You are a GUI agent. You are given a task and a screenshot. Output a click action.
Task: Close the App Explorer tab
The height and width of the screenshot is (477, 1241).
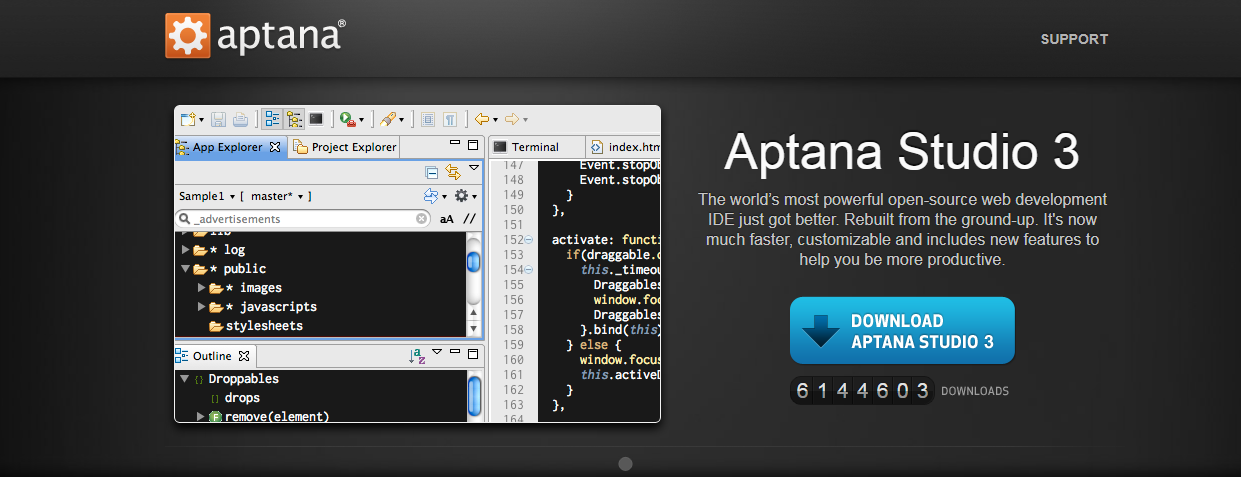coord(275,147)
